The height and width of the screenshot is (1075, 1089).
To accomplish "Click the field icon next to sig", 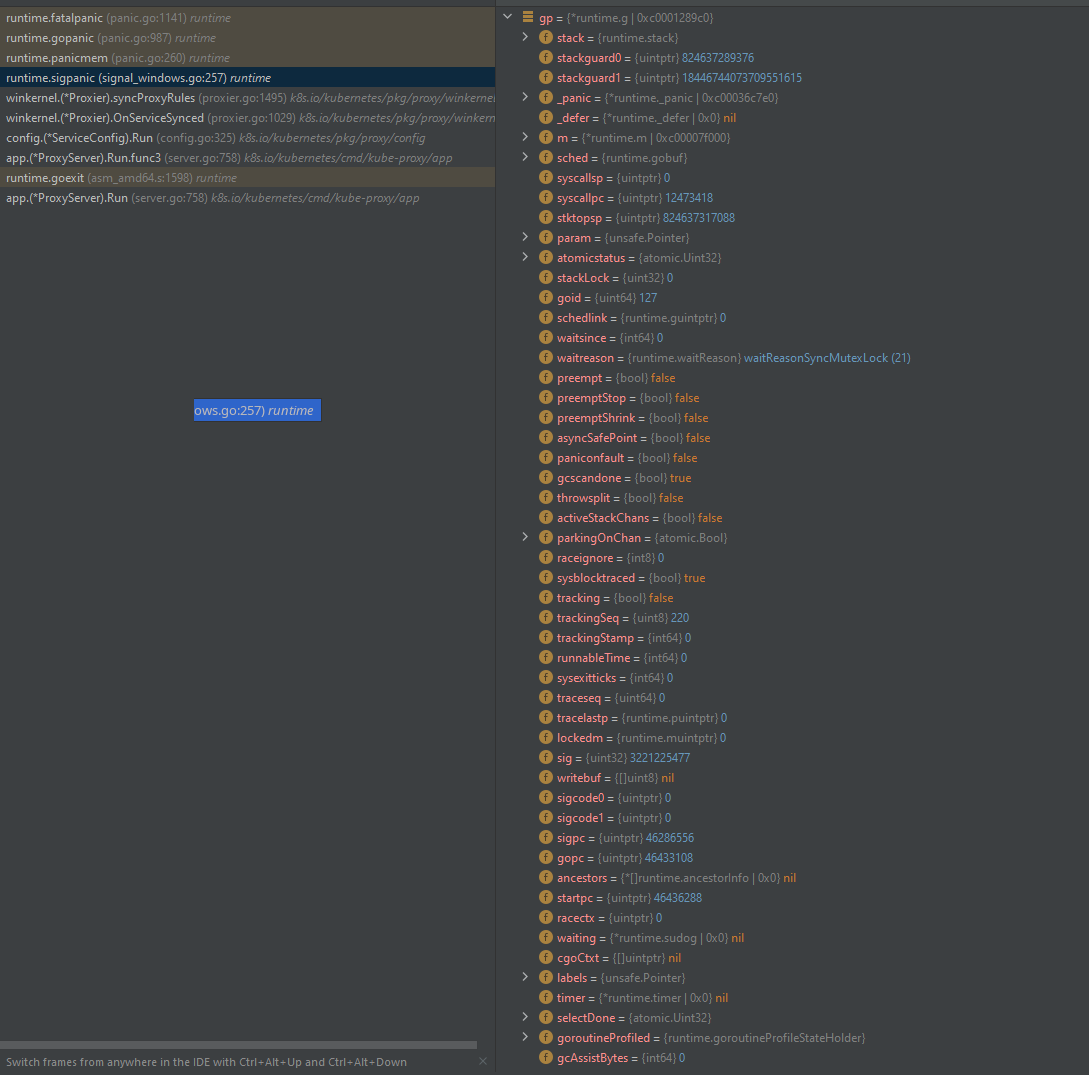I will tap(546, 758).
